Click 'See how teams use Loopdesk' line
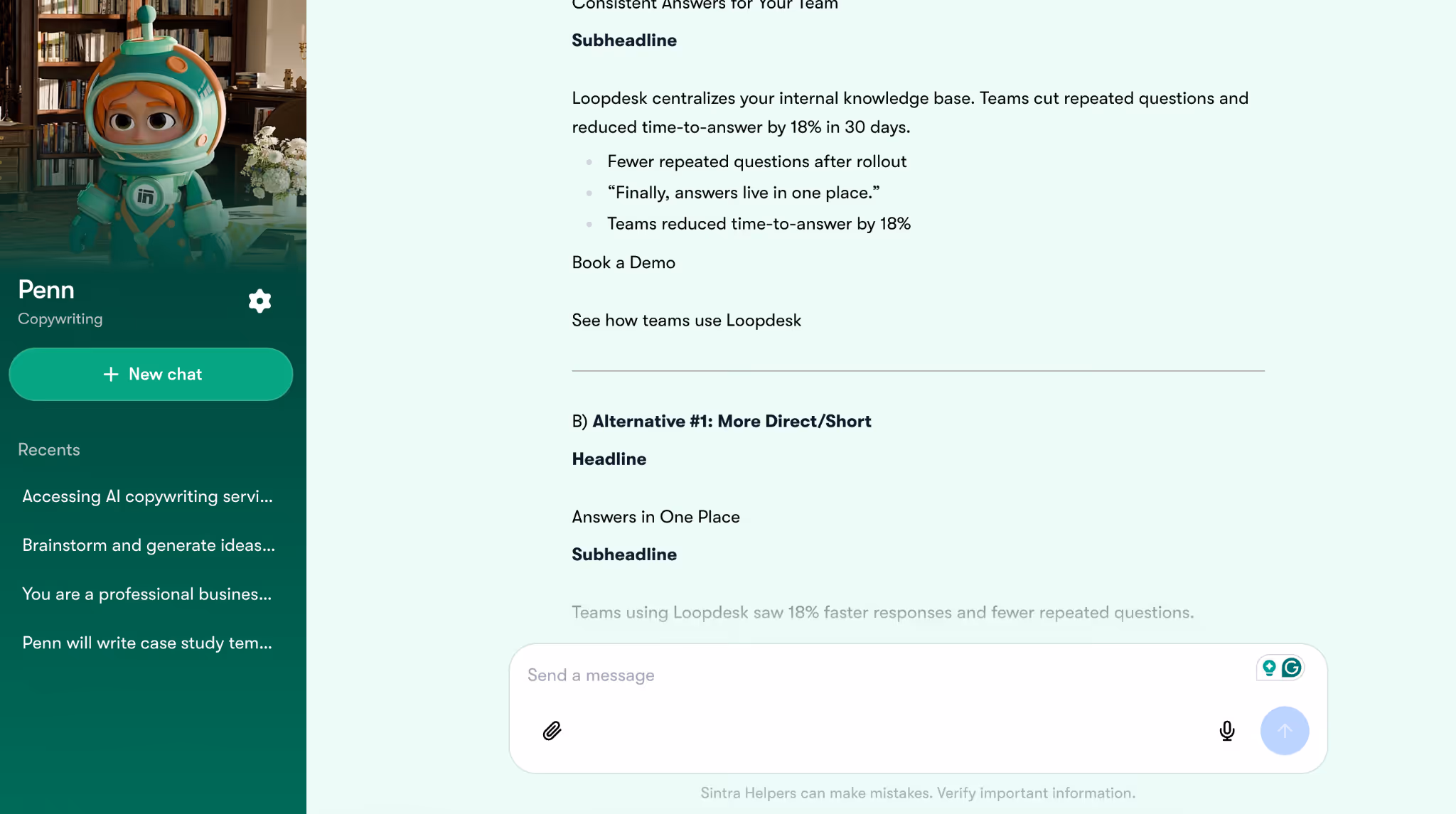 [x=686, y=321]
